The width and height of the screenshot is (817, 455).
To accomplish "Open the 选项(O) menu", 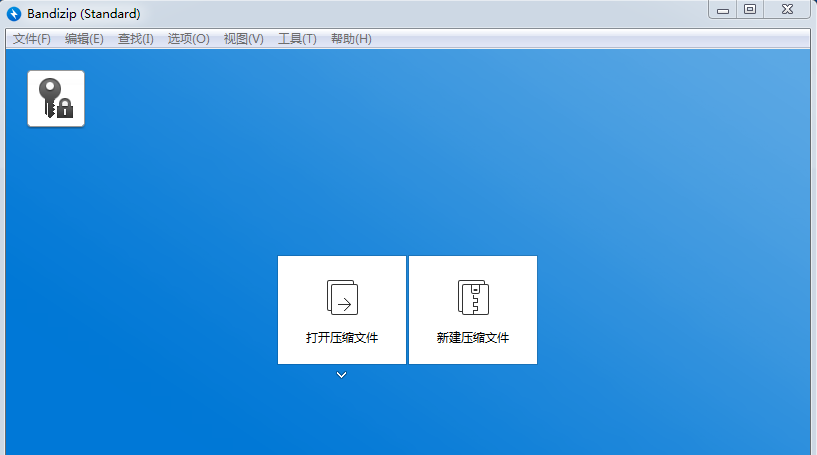I will 188,39.
